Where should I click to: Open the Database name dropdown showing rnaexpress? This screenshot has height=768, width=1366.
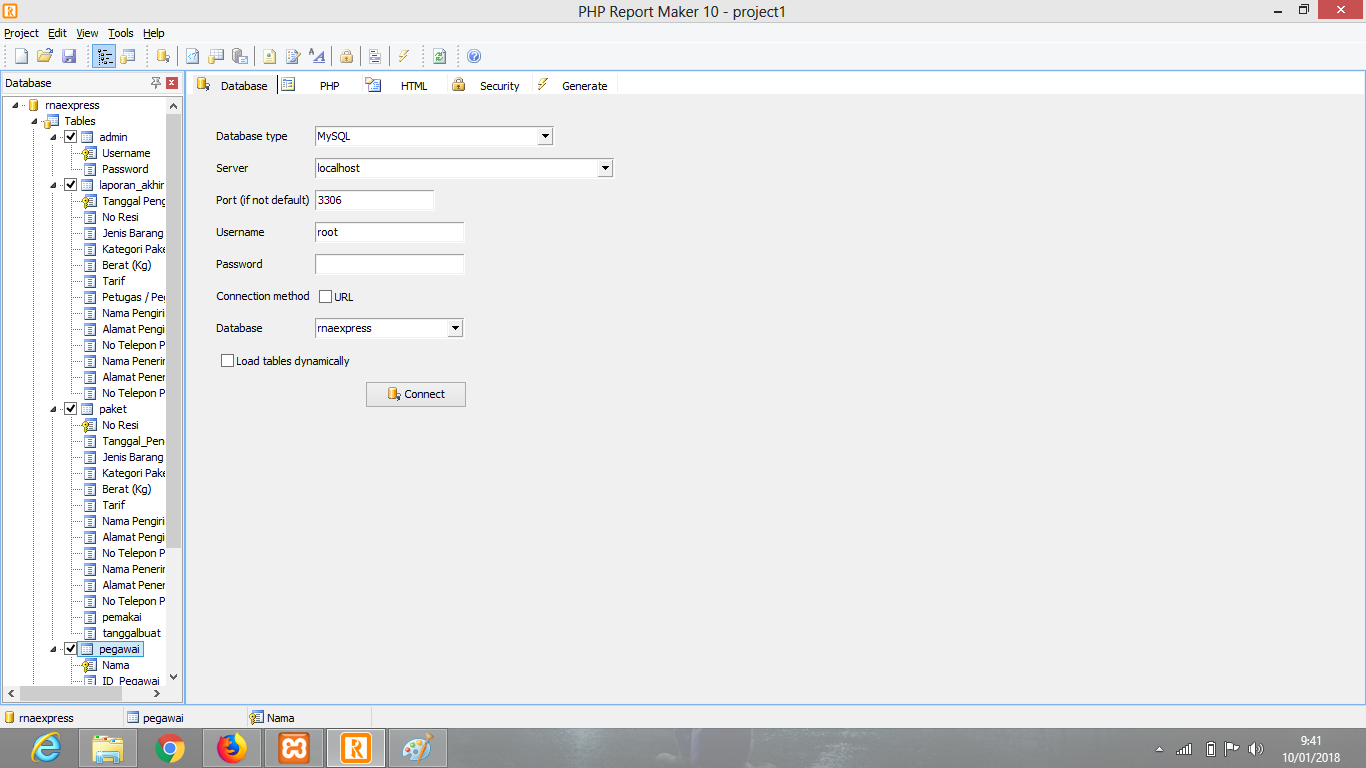[x=455, y=328]
